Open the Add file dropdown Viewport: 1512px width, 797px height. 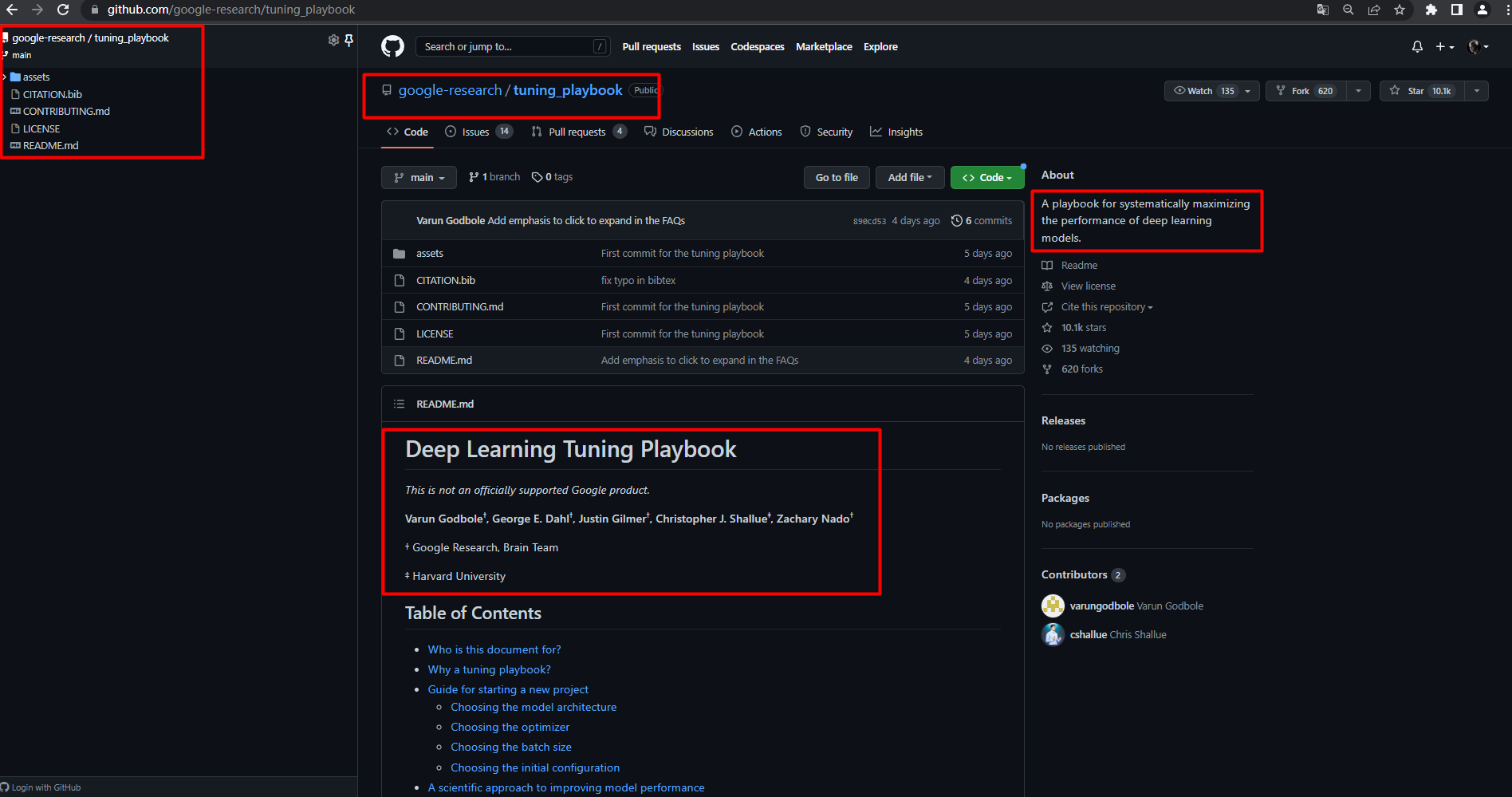(910, 177)
